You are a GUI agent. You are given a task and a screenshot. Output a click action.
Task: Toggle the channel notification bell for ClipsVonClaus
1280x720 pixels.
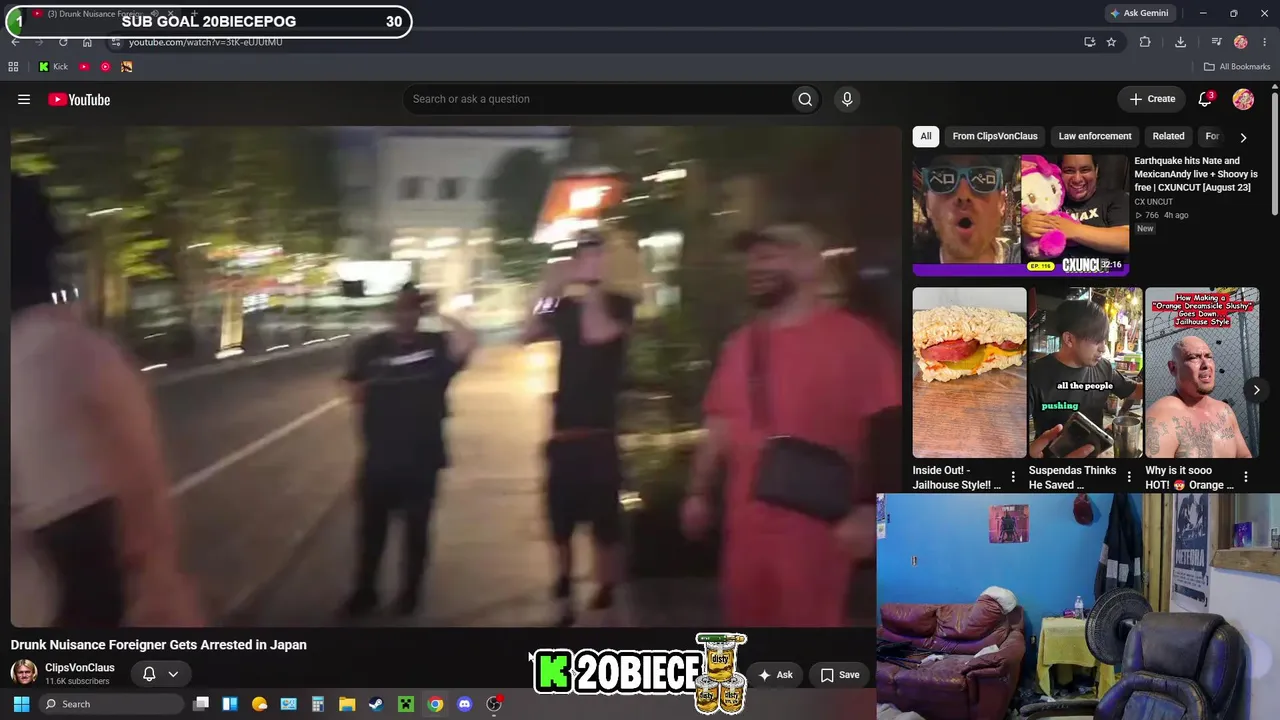click(x=149, y=674)
